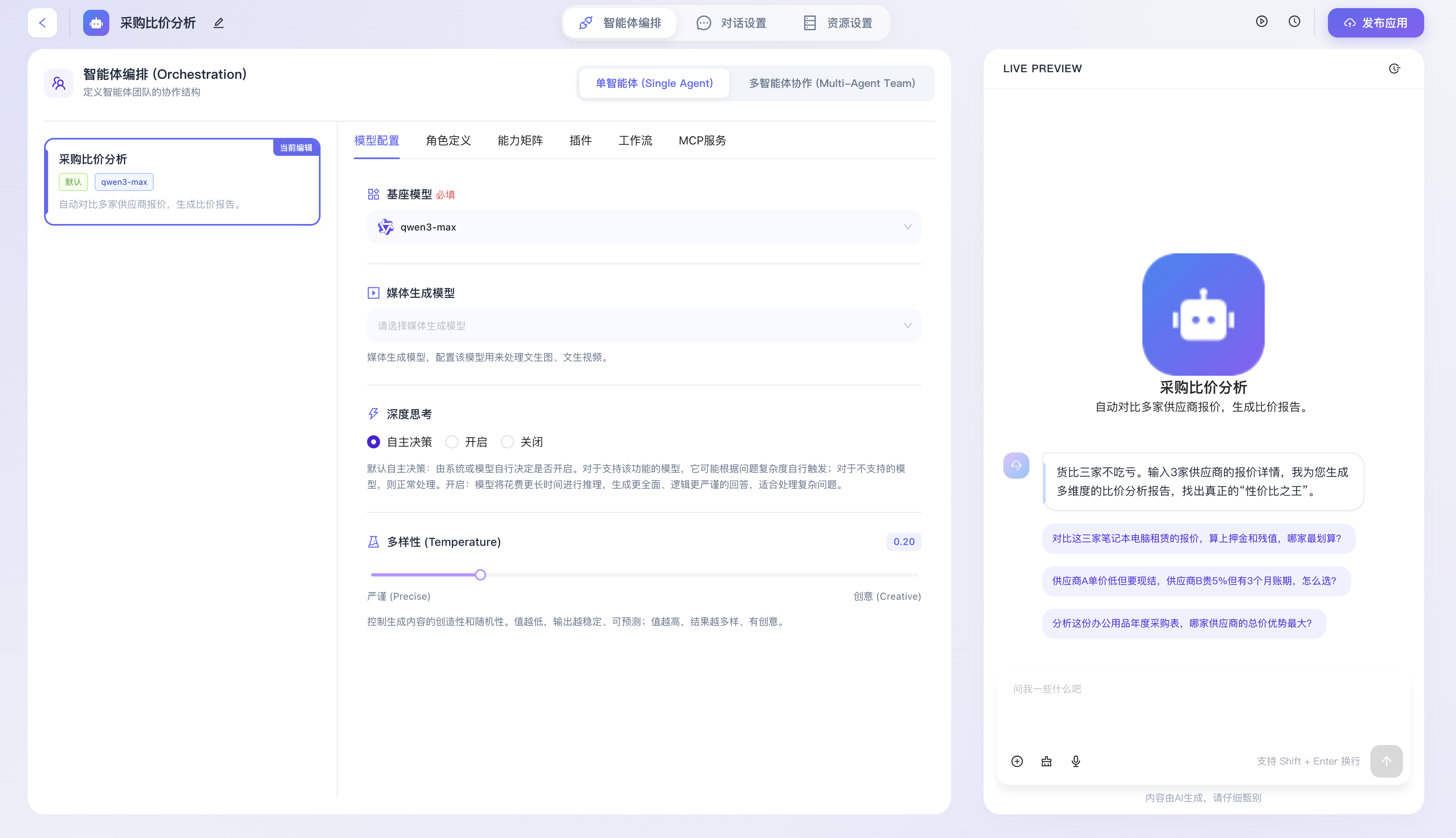1456x838 pixels.
Task: Switch to 多智能体协作 Multi-Agent Team mode
Action: click(832, 84)
